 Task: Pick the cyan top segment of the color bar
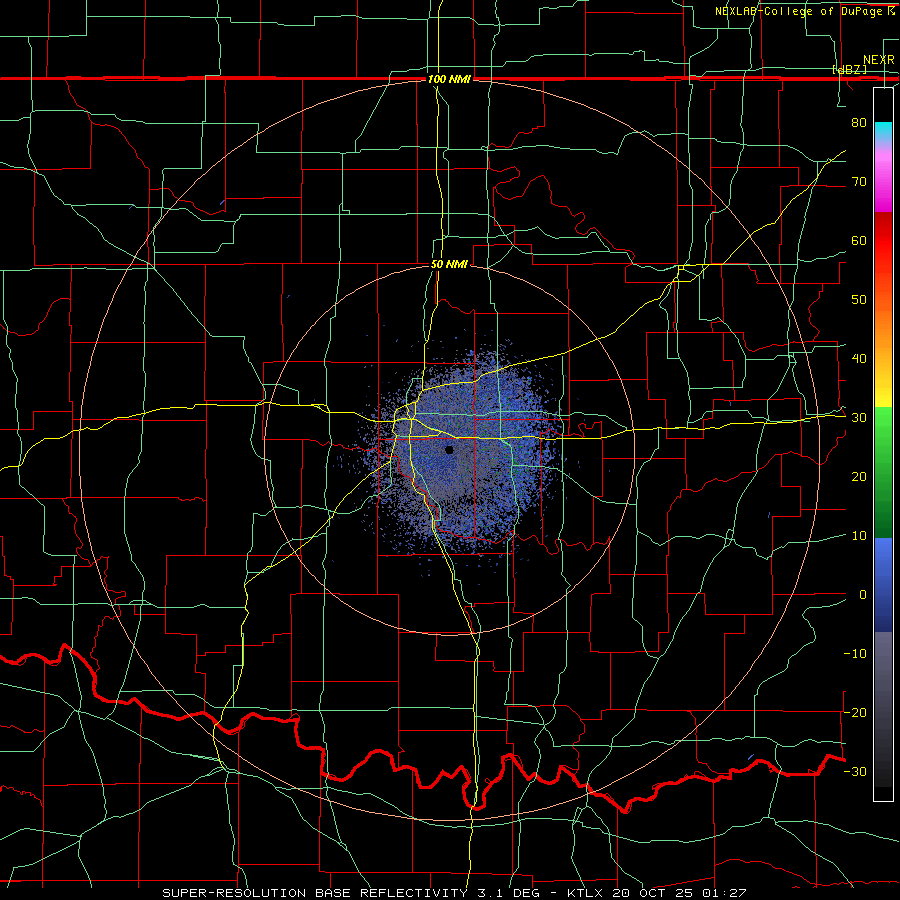[883, 132]
